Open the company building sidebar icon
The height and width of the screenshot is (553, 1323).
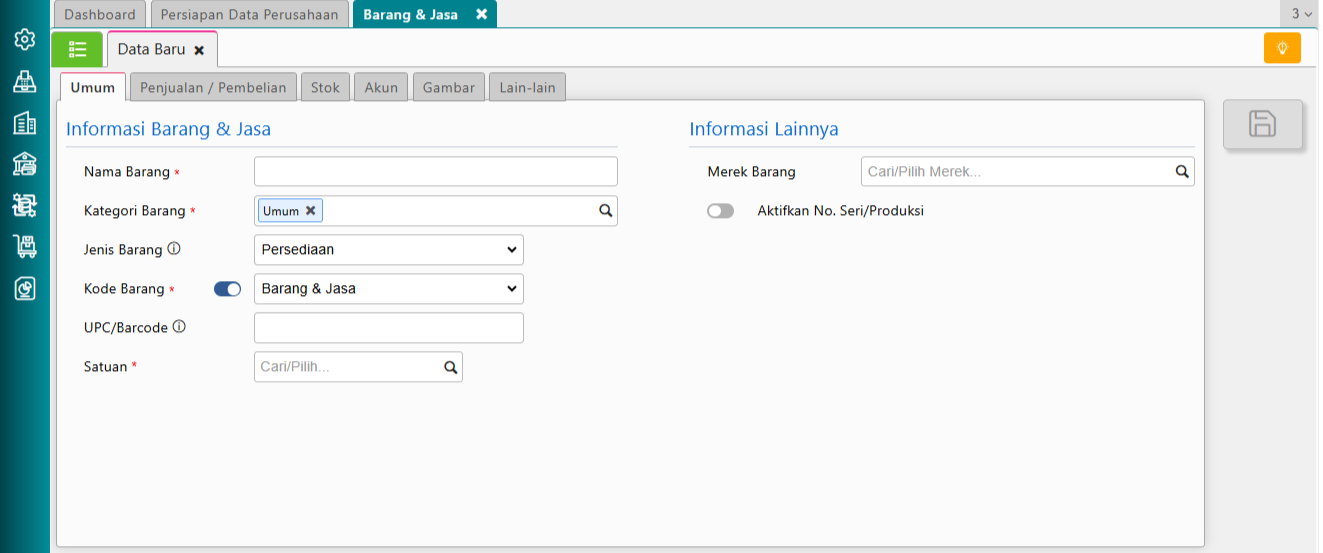point(25,123)
